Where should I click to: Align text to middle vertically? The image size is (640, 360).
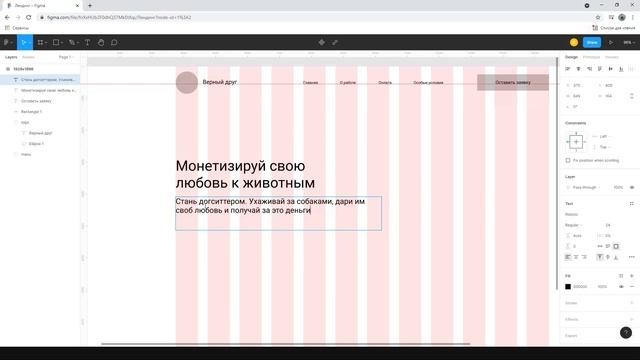point(608,257)
